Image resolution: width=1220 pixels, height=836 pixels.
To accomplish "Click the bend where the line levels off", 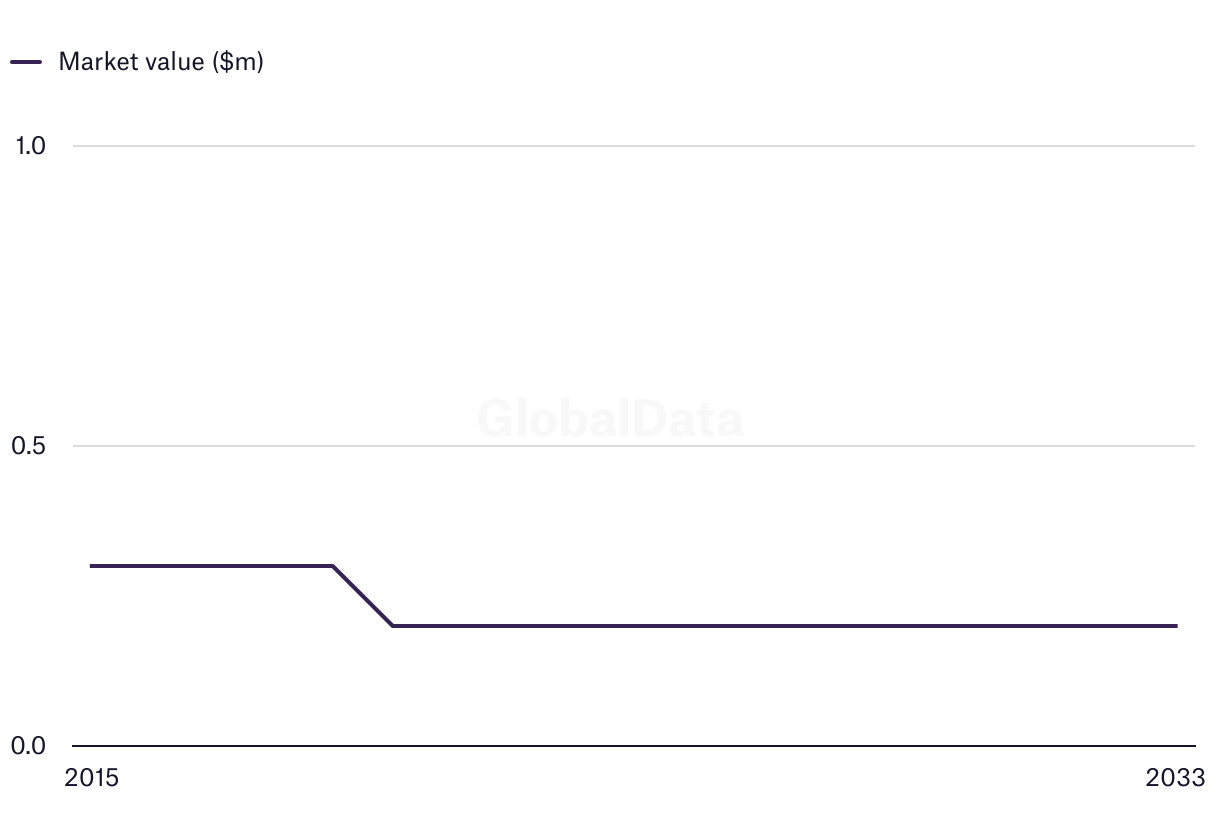I will tap(392, 626).
